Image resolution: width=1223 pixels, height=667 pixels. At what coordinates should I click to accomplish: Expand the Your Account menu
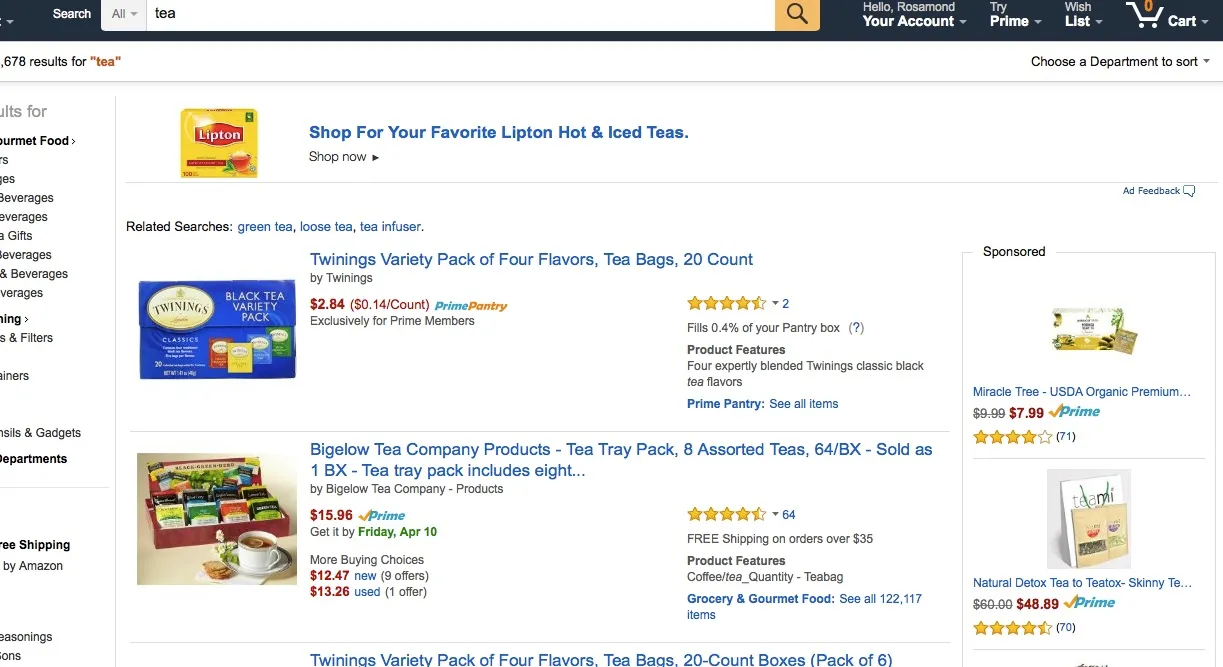click(914, 21)
